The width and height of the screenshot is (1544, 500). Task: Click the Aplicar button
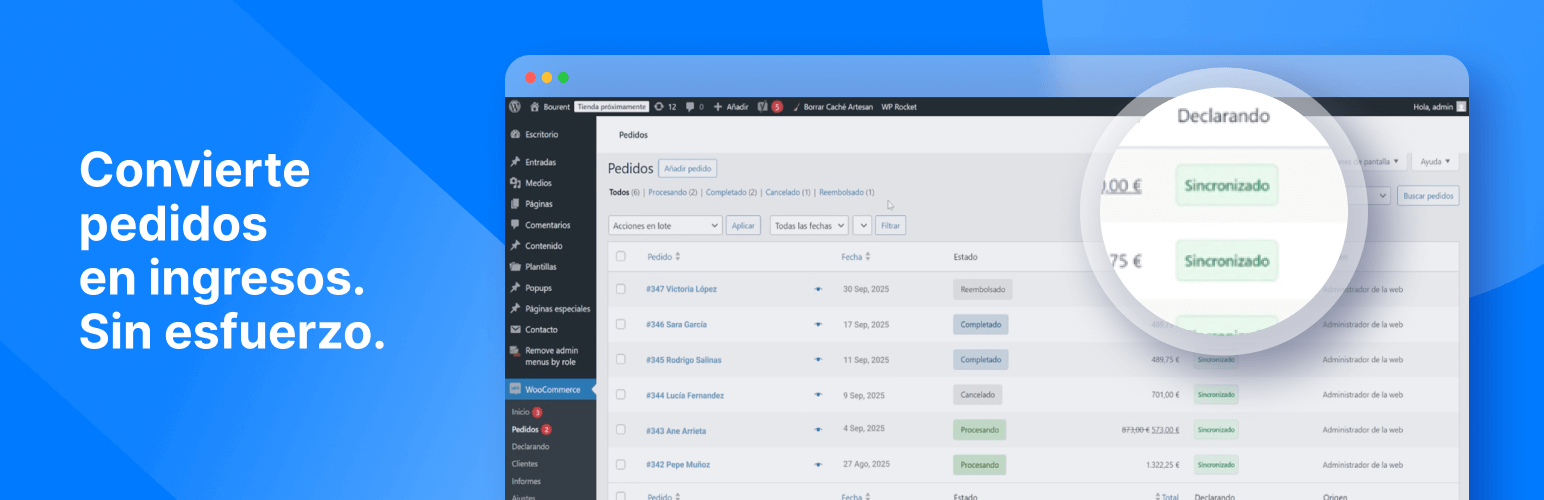pos(743,226)
